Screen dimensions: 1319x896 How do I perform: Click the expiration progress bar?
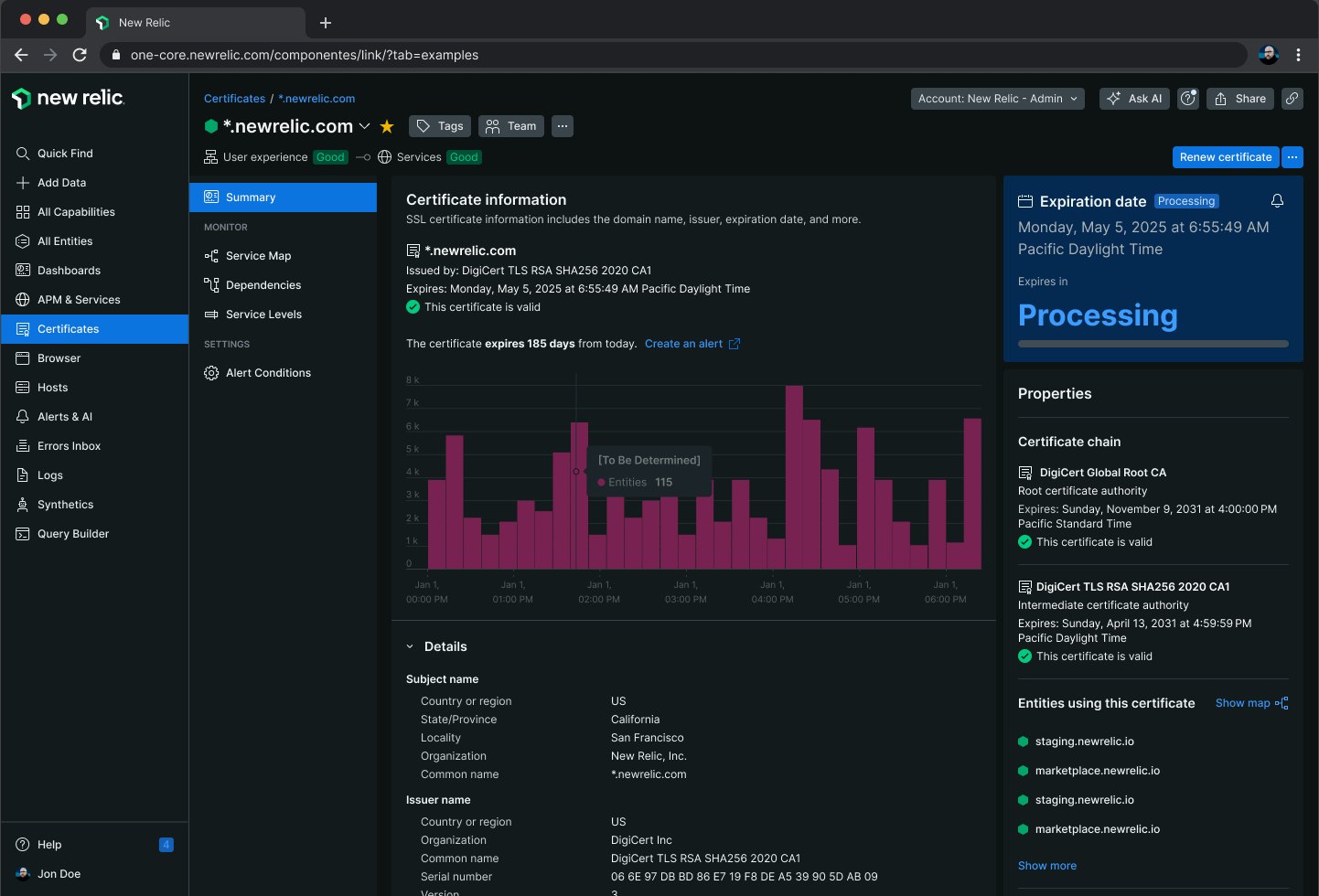pos(1153,344)
